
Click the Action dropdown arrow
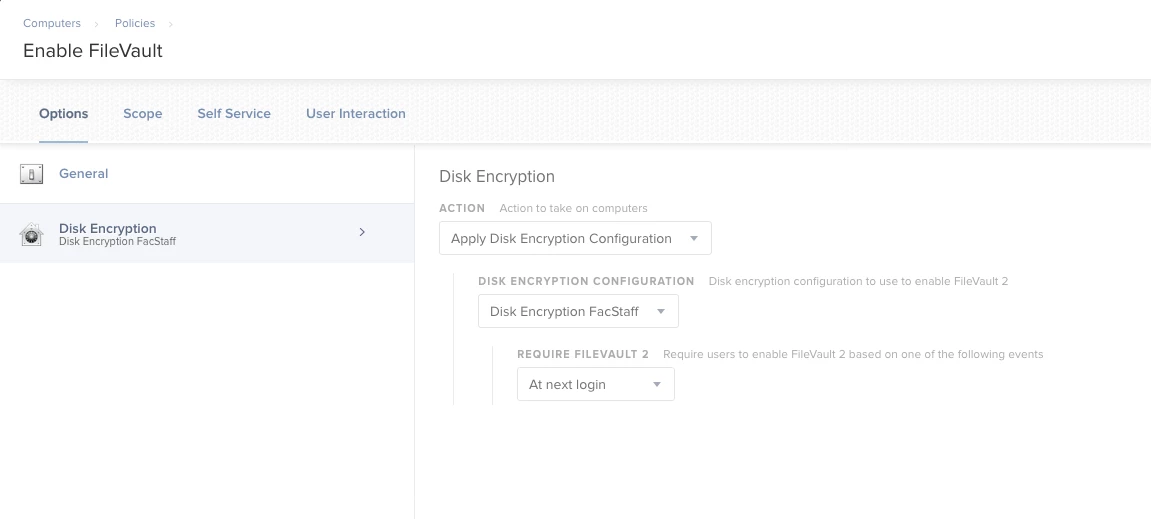(x=694, y=238)
